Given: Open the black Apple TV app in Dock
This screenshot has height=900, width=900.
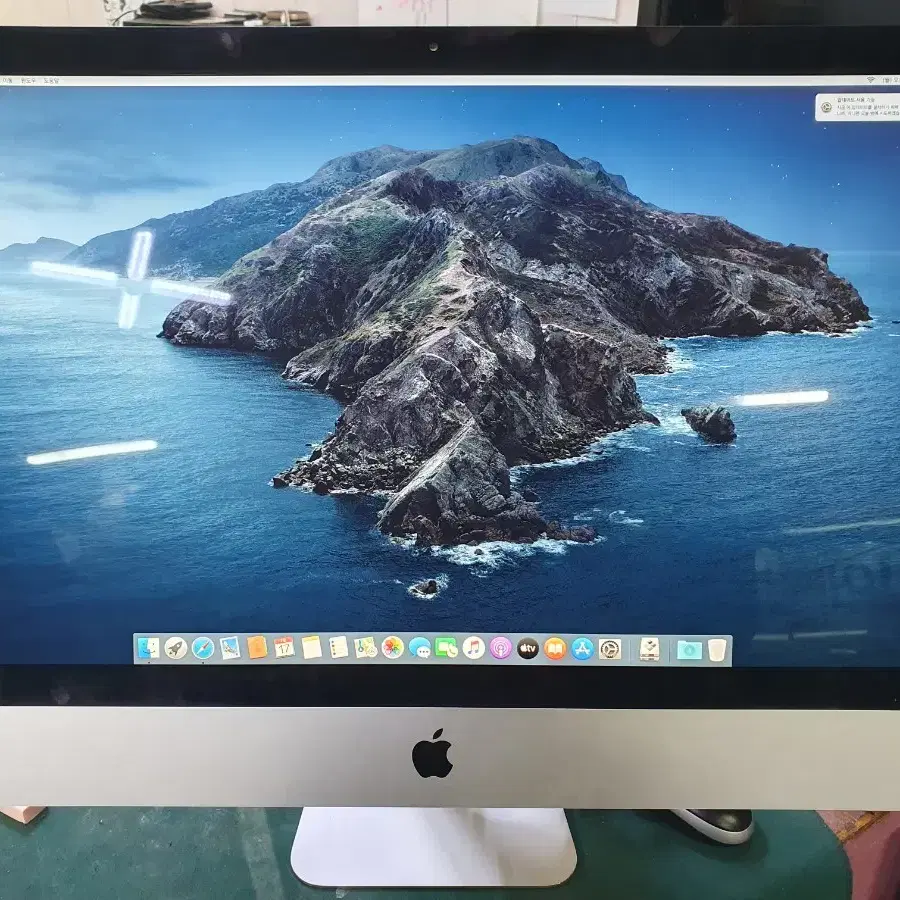Looking at the screenshot, I should coord(528,649).
